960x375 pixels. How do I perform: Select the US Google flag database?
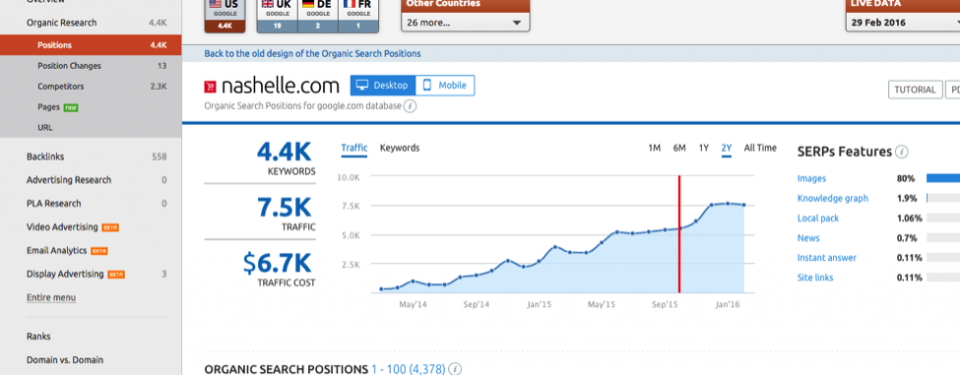click(225, 16)
